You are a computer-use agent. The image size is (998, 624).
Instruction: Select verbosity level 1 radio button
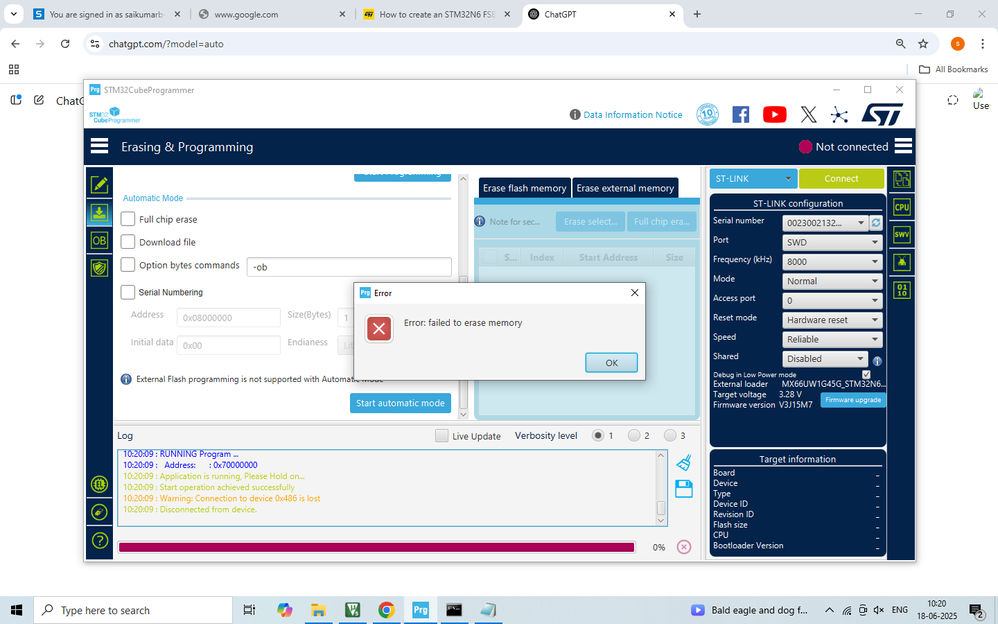click(598, 436)
